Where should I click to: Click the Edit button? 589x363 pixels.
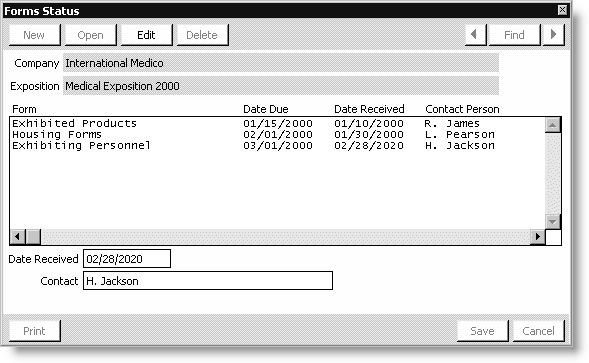tap(146, 35)
